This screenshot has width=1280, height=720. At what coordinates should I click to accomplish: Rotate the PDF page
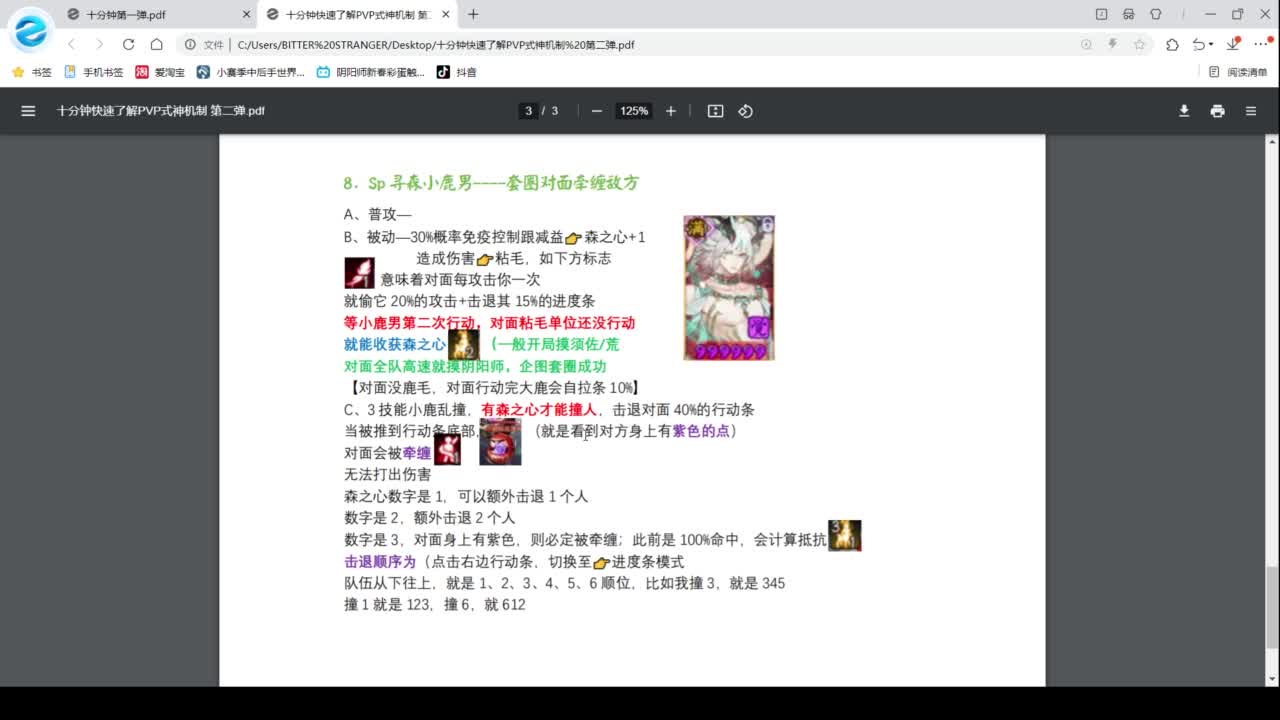click(x=746, y=111)
